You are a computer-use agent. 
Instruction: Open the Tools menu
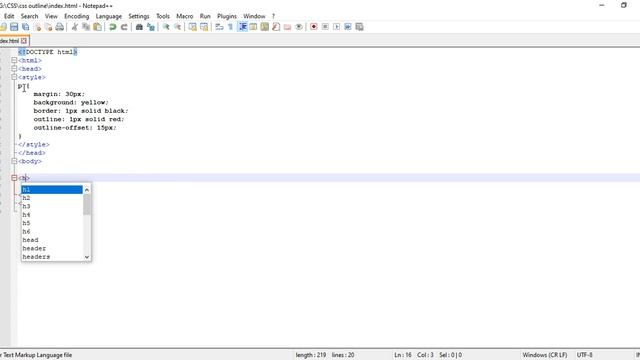(x=163, y=16)
